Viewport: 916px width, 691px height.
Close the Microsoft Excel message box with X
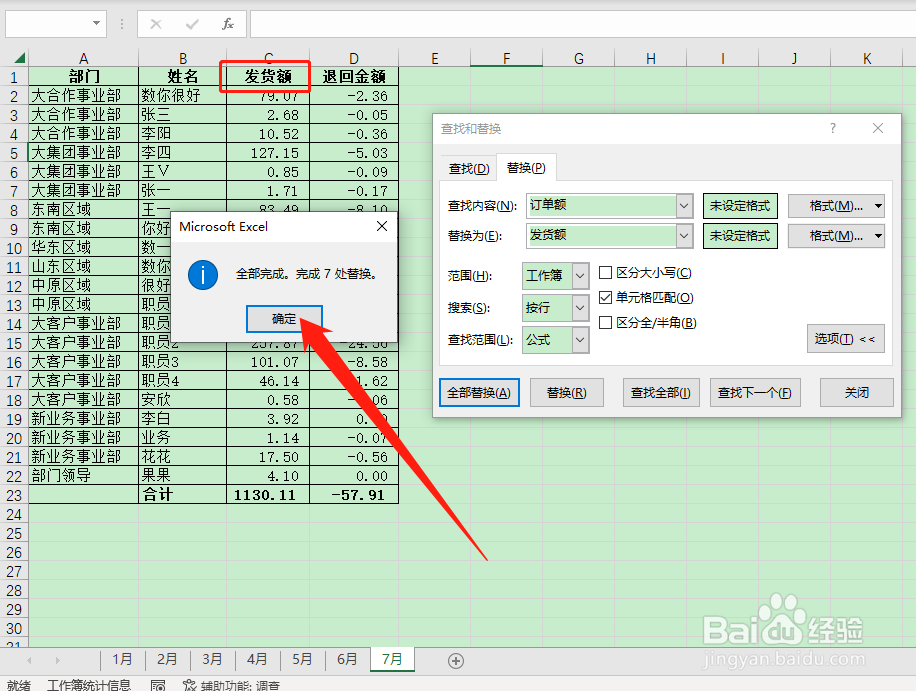[x=382, y=226]
